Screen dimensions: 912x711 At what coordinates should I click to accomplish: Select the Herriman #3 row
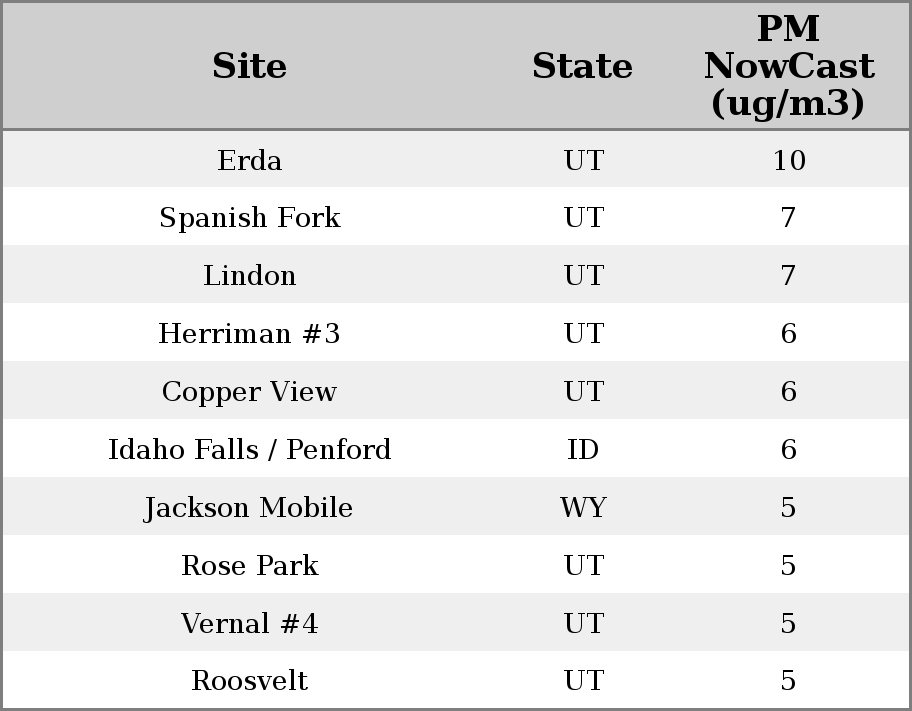click(x=249, y=334)
